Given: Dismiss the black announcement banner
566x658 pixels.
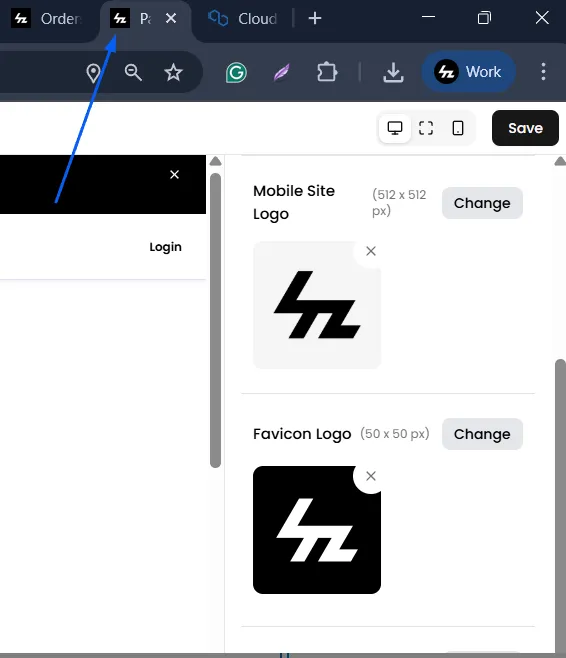Looking at the screenshot, I should tap(175, 175).
